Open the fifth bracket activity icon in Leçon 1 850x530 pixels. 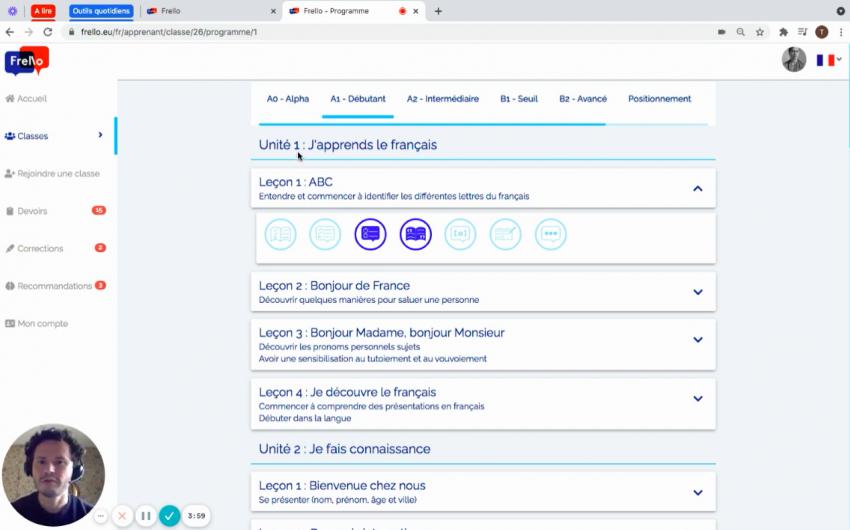click(x=460, y=234)
